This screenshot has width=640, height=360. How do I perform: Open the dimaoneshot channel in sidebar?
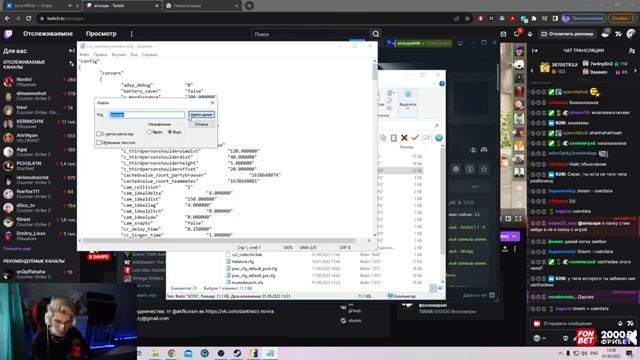(x=39, y=96)
